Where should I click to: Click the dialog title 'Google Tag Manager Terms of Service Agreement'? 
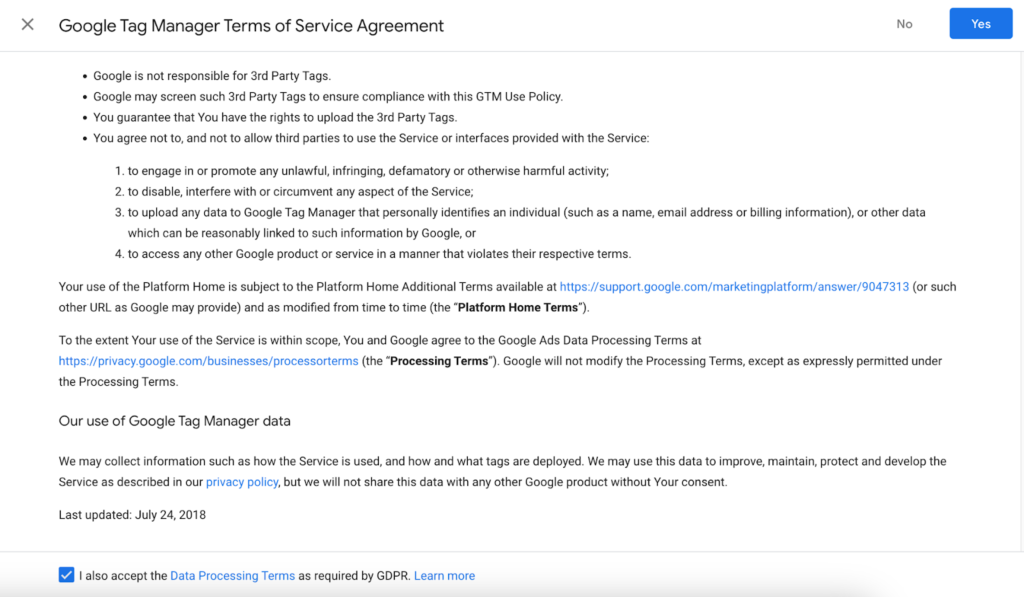coord(251,25)
